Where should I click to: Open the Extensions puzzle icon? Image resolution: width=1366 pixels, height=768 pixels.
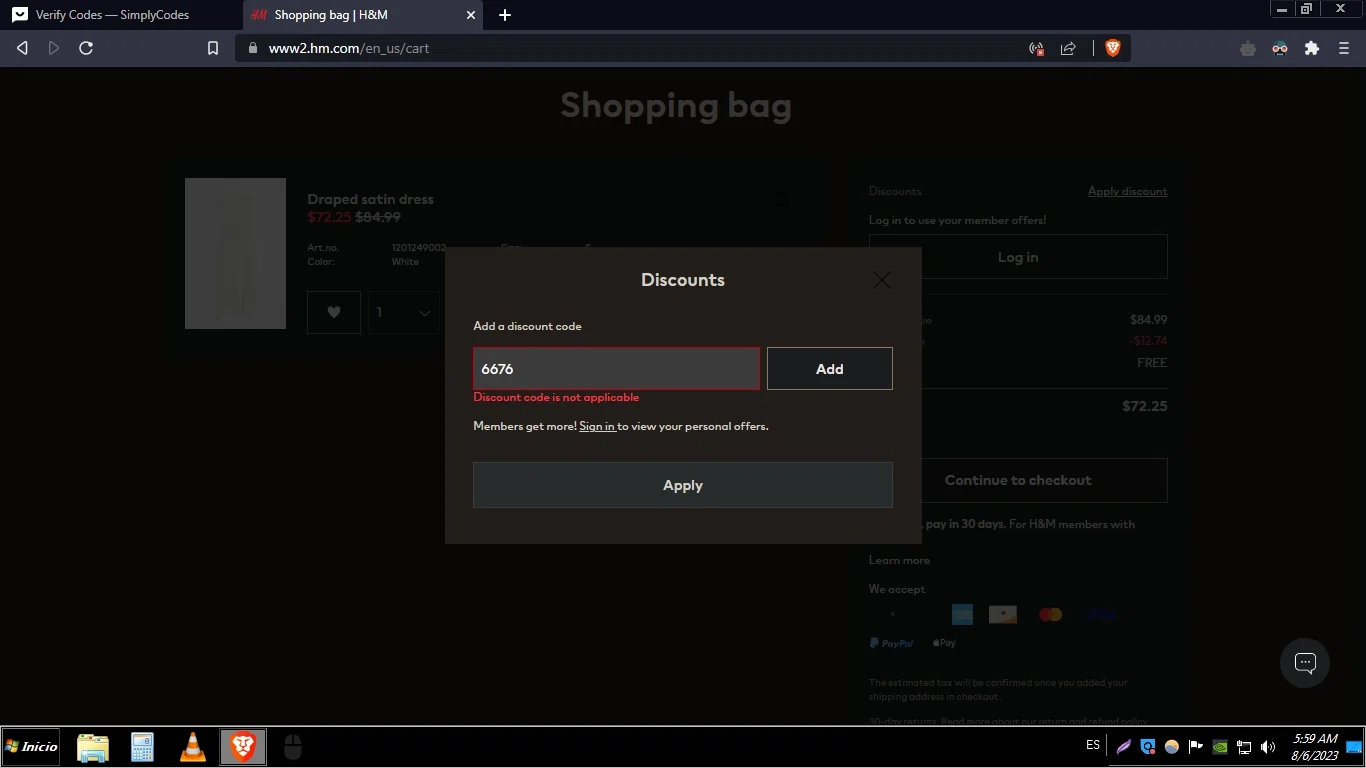[x=1312, y=48]
